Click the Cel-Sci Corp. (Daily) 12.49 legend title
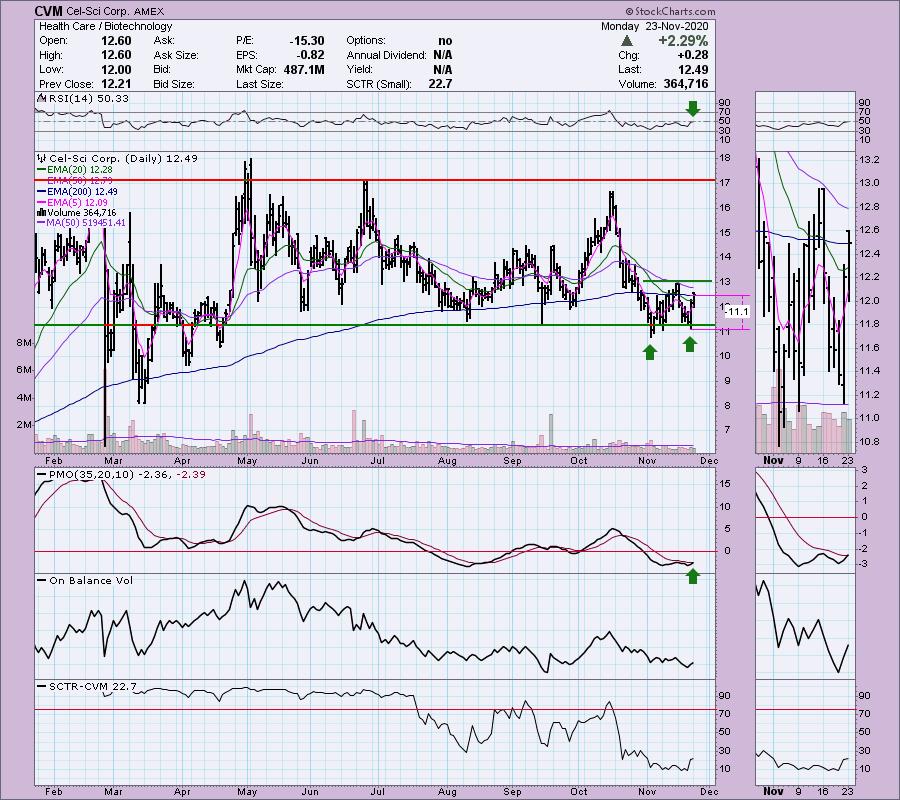This screenshot has width=900, height=800. pyautogui.click(x=123, y=158)
